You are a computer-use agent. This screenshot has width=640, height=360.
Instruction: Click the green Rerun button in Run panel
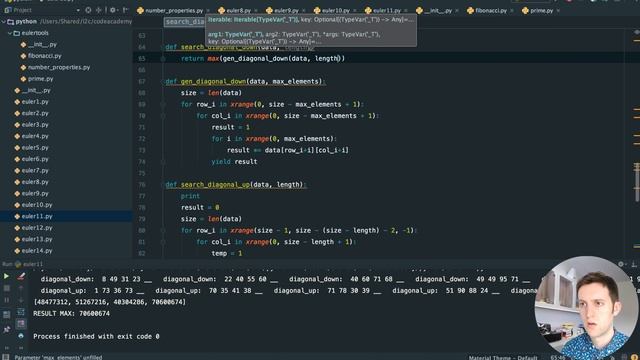pyautogui.click(x=6, y=276)
